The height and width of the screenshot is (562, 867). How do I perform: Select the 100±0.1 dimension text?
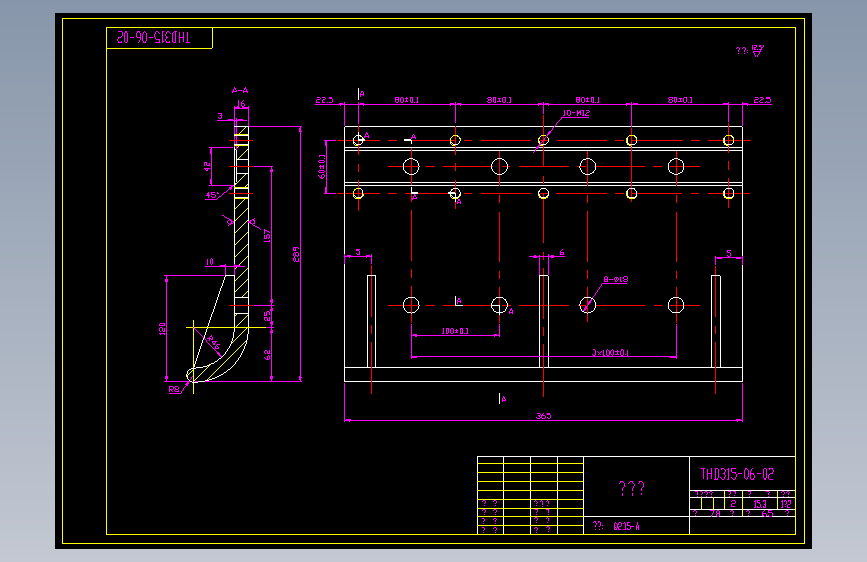tap(455, 331)
